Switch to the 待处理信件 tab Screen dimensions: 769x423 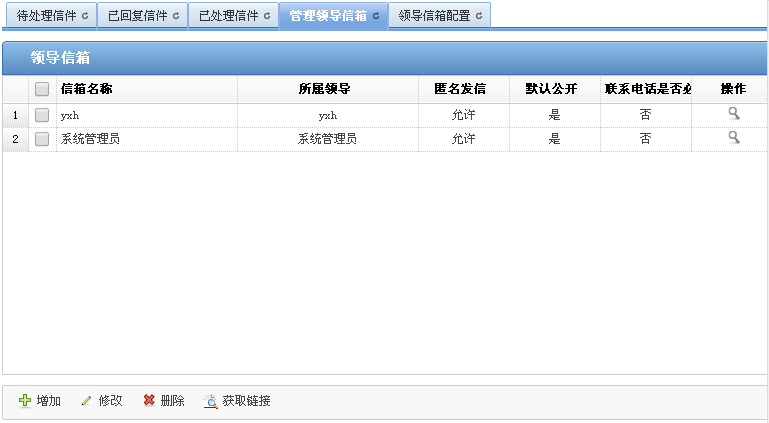[x=46, y=16]
